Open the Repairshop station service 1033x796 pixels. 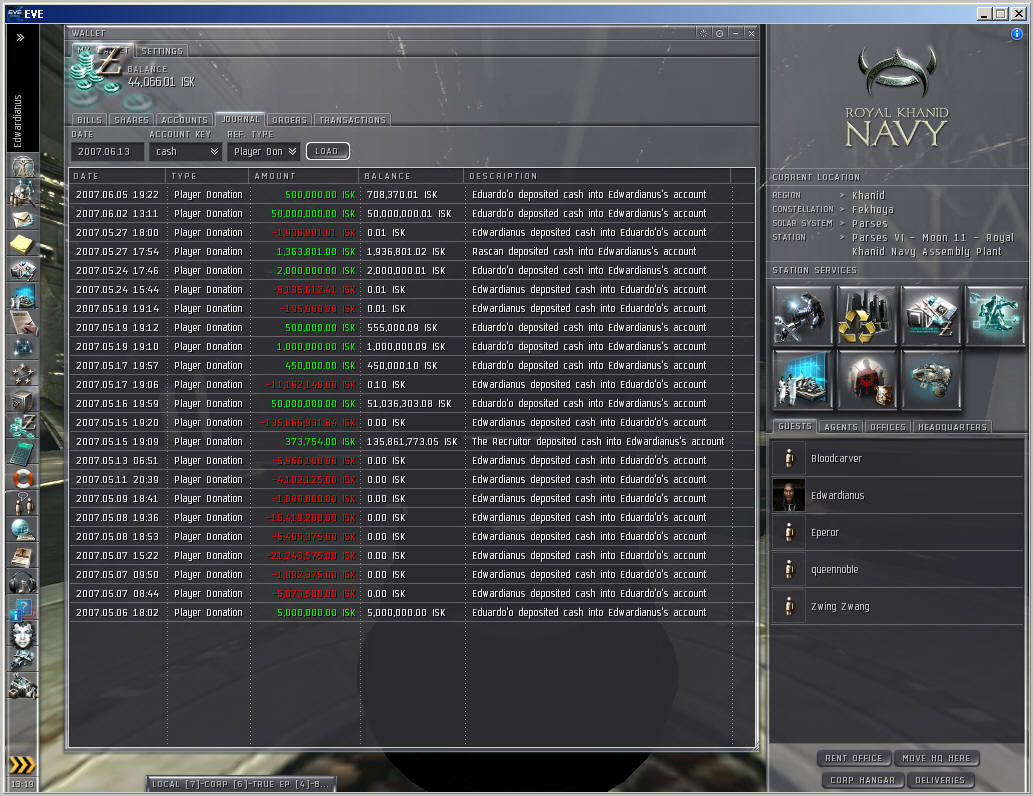(x=802, y=315)
